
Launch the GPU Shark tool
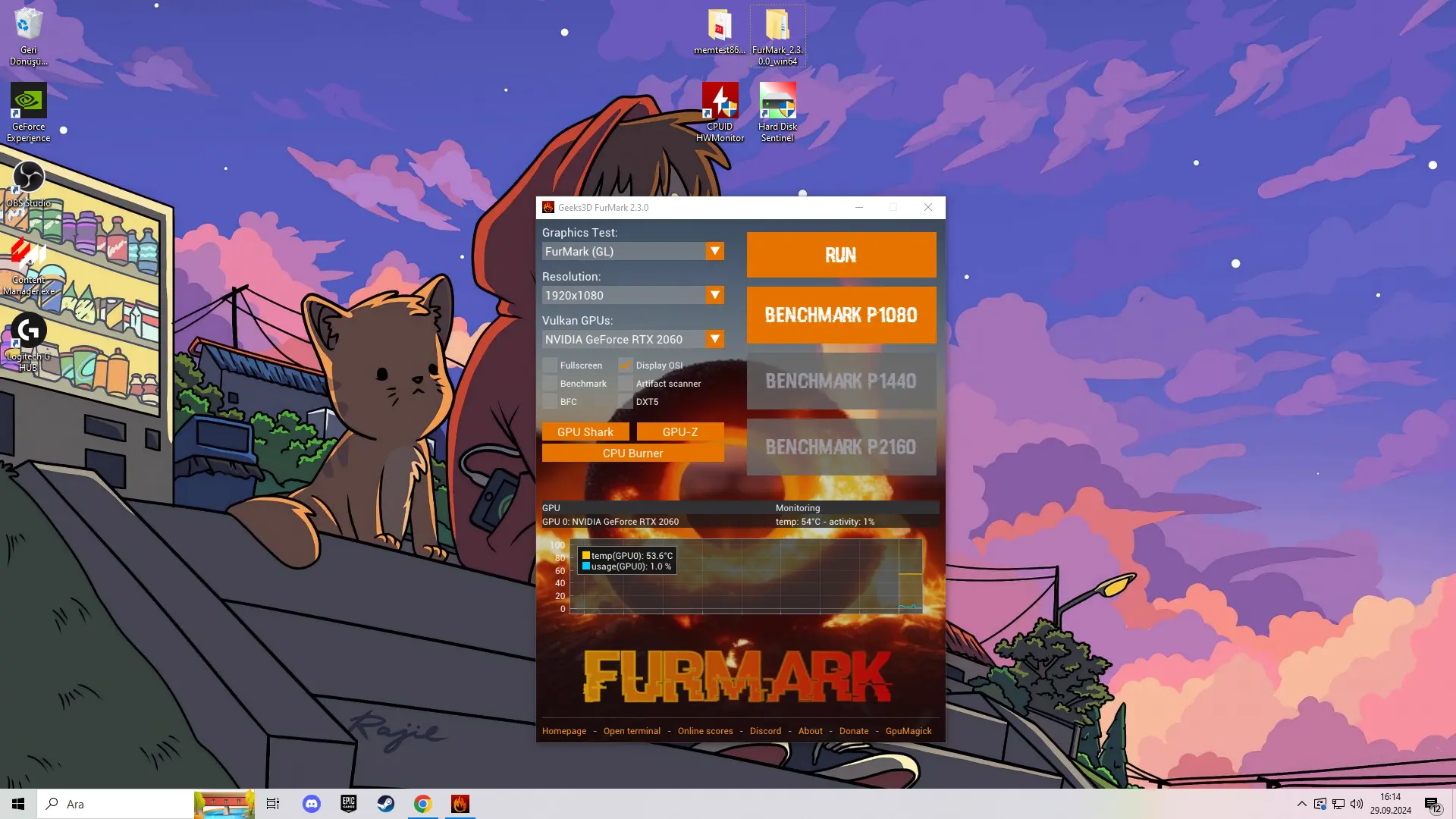[x=585, y=431]
